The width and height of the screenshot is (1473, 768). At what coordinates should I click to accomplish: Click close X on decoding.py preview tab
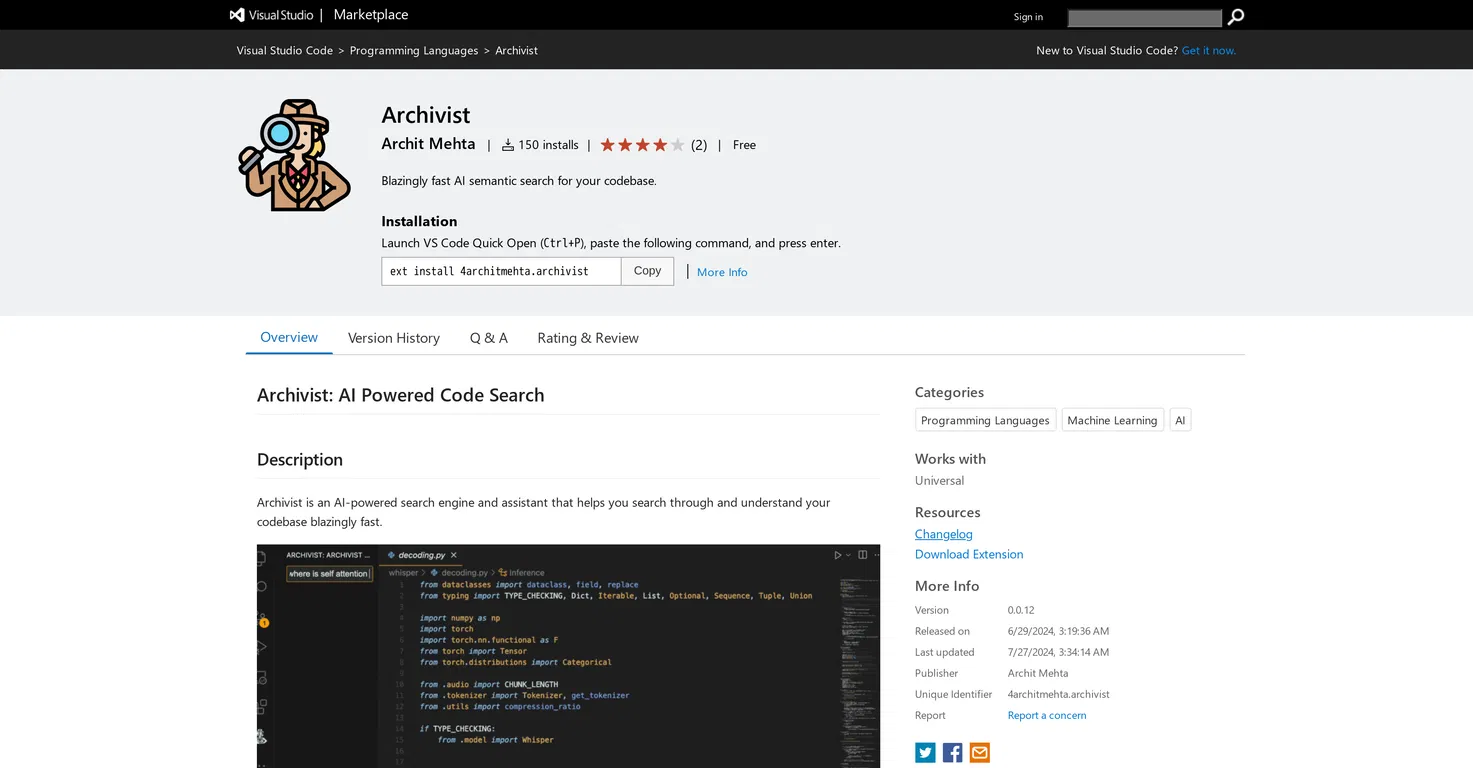pos(453,555)
